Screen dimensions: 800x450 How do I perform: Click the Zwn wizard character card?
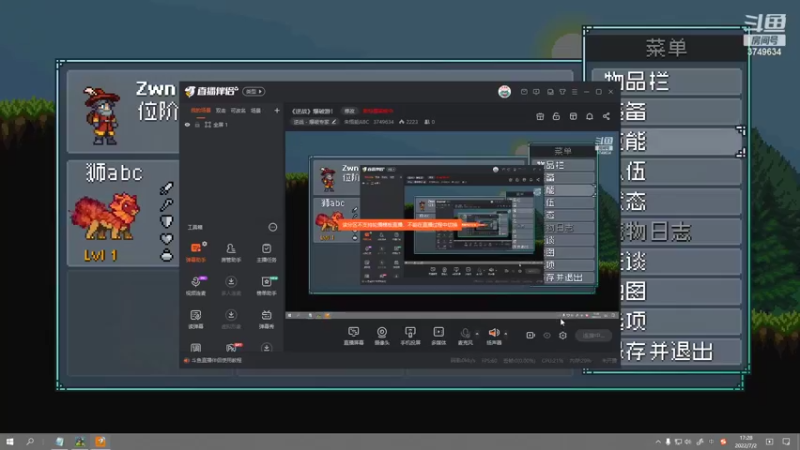click(x=123, y=111)
